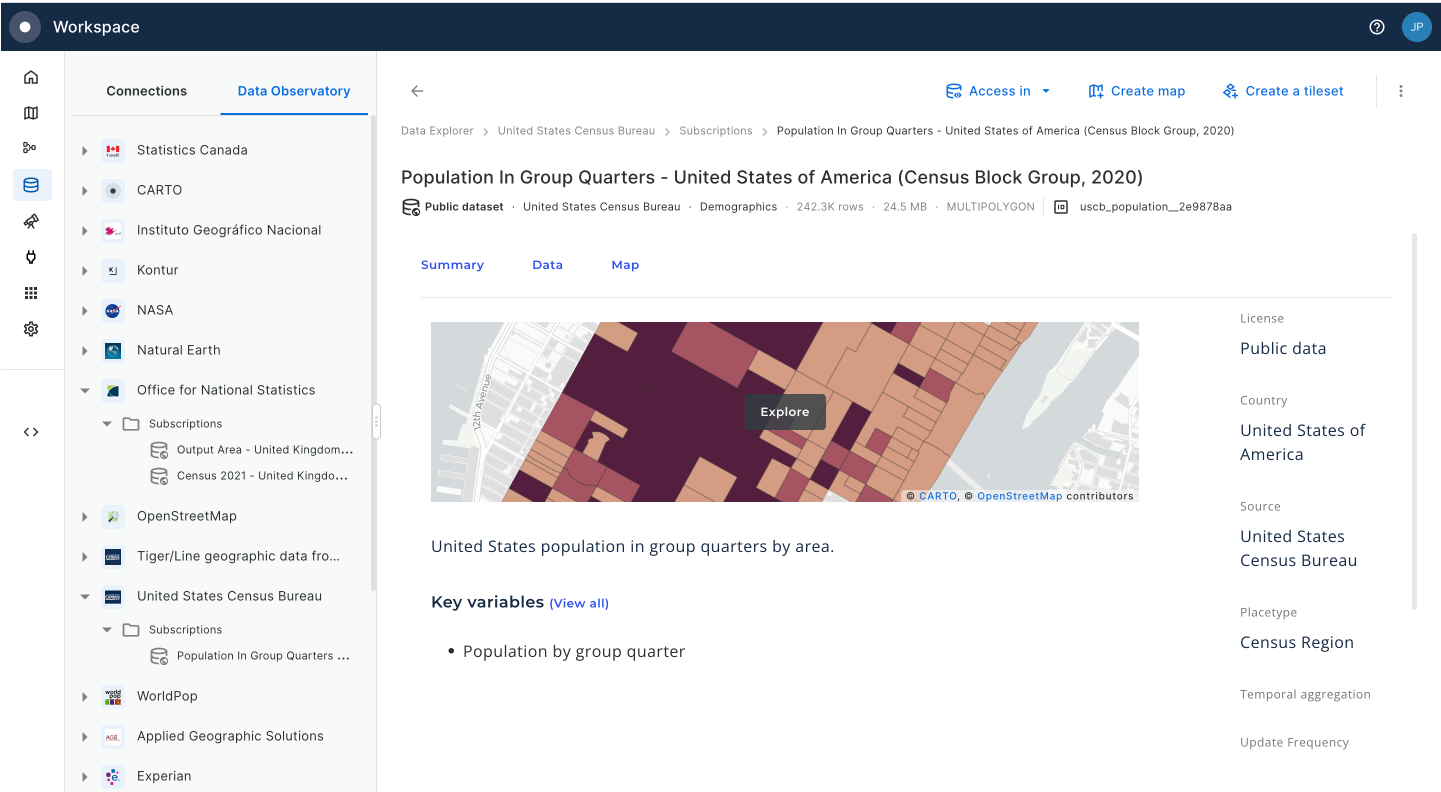Open the Access in dropdown
This screenshot has height=792, width=1441.
pyautogui.click(x=998, y=91)
